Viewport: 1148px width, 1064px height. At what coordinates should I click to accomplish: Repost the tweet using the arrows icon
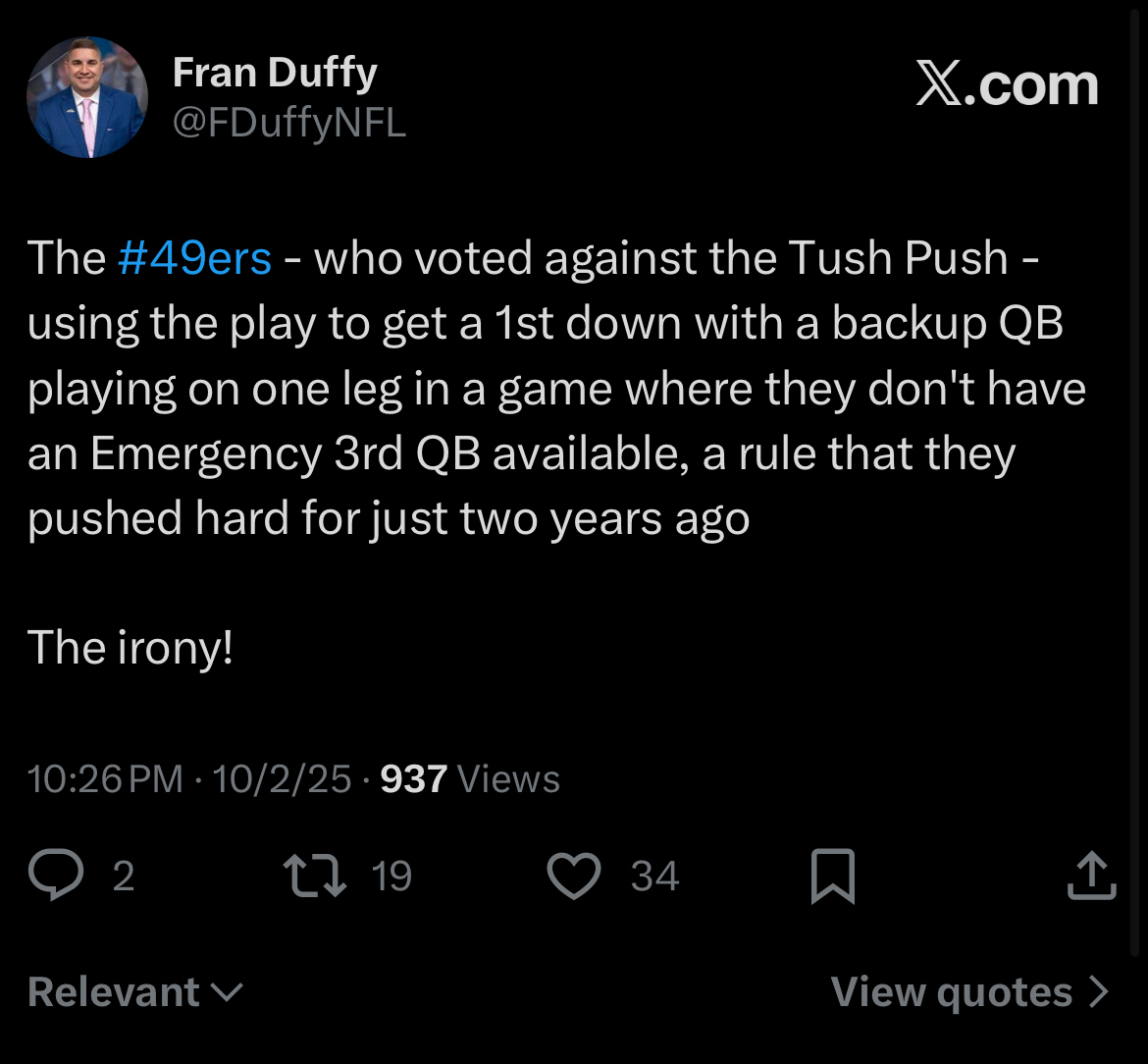pyautogui.click(x=314, y=876)
